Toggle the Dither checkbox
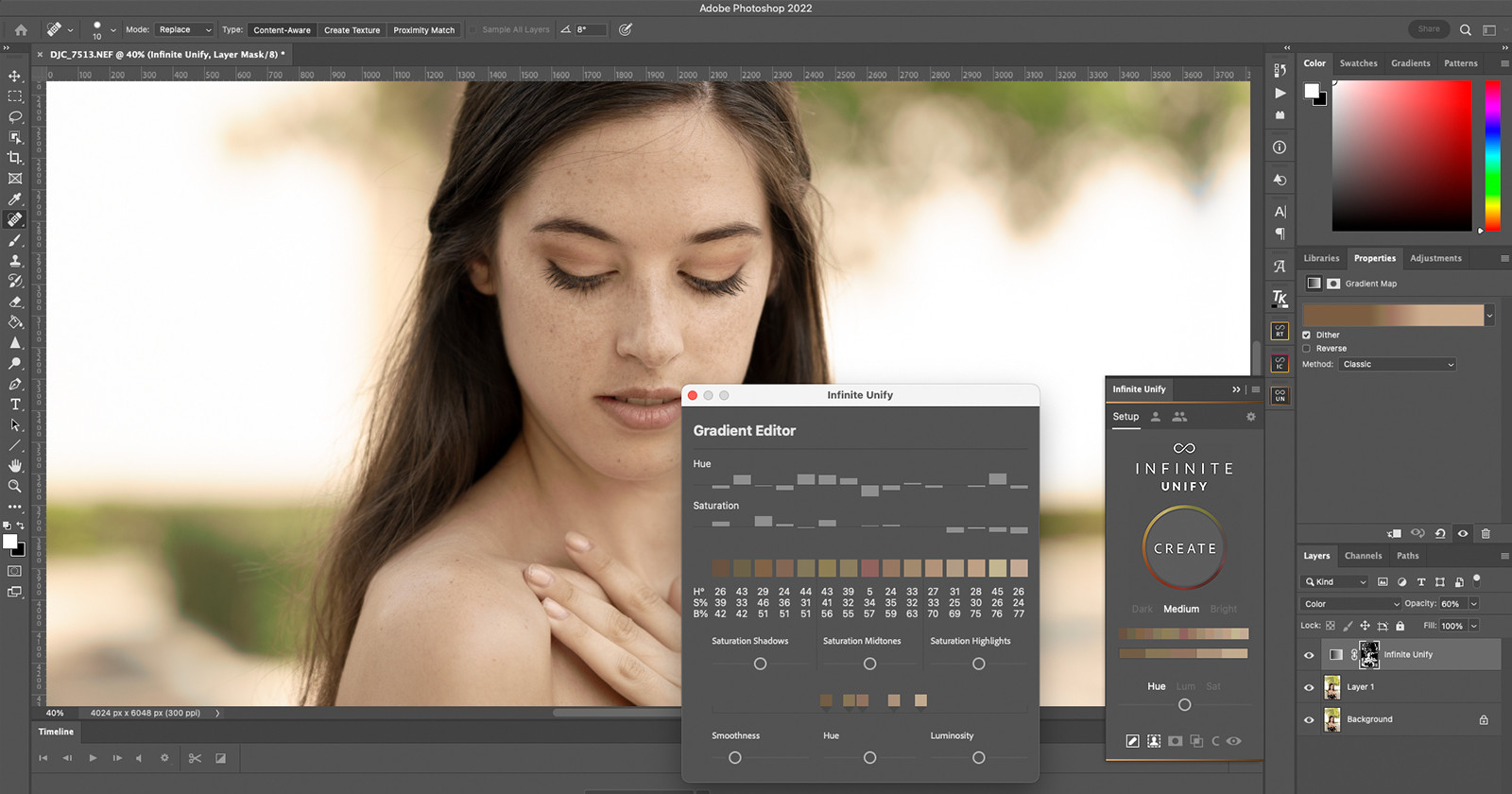1512x794 pixels. click(1307, 335)
